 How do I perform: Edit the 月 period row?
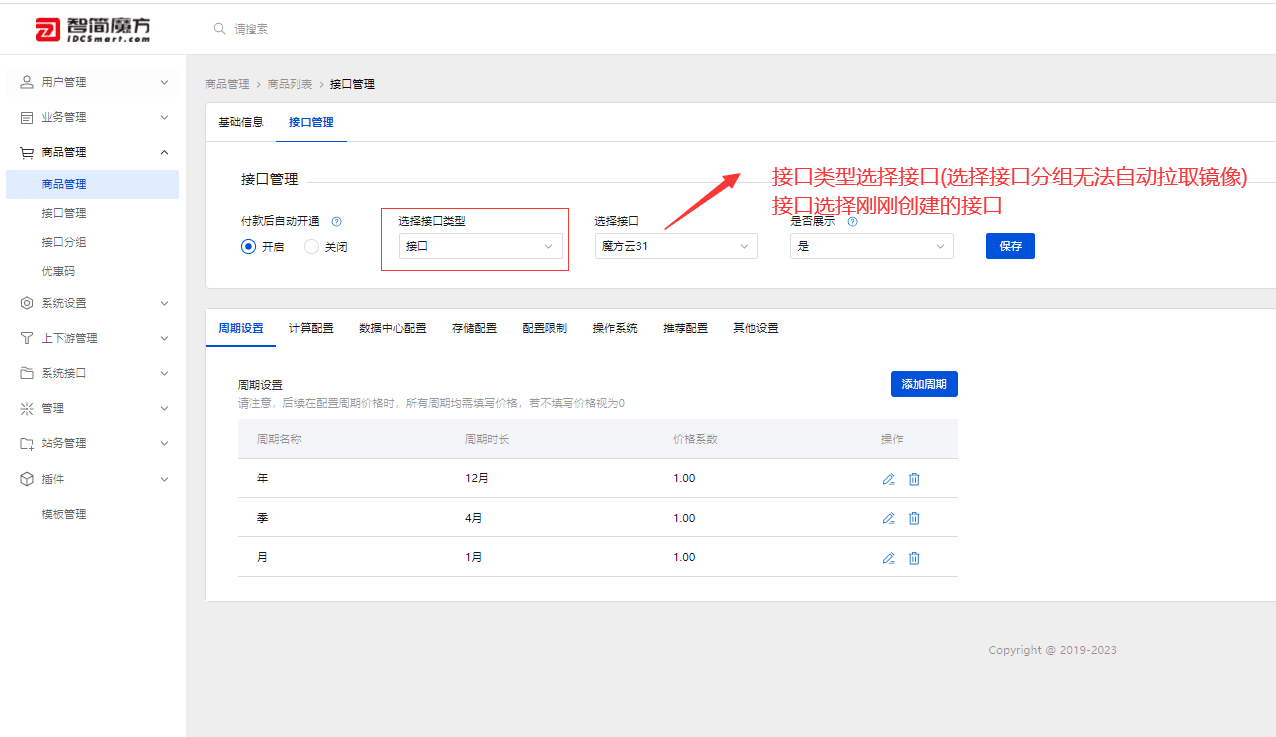point(888,558)
